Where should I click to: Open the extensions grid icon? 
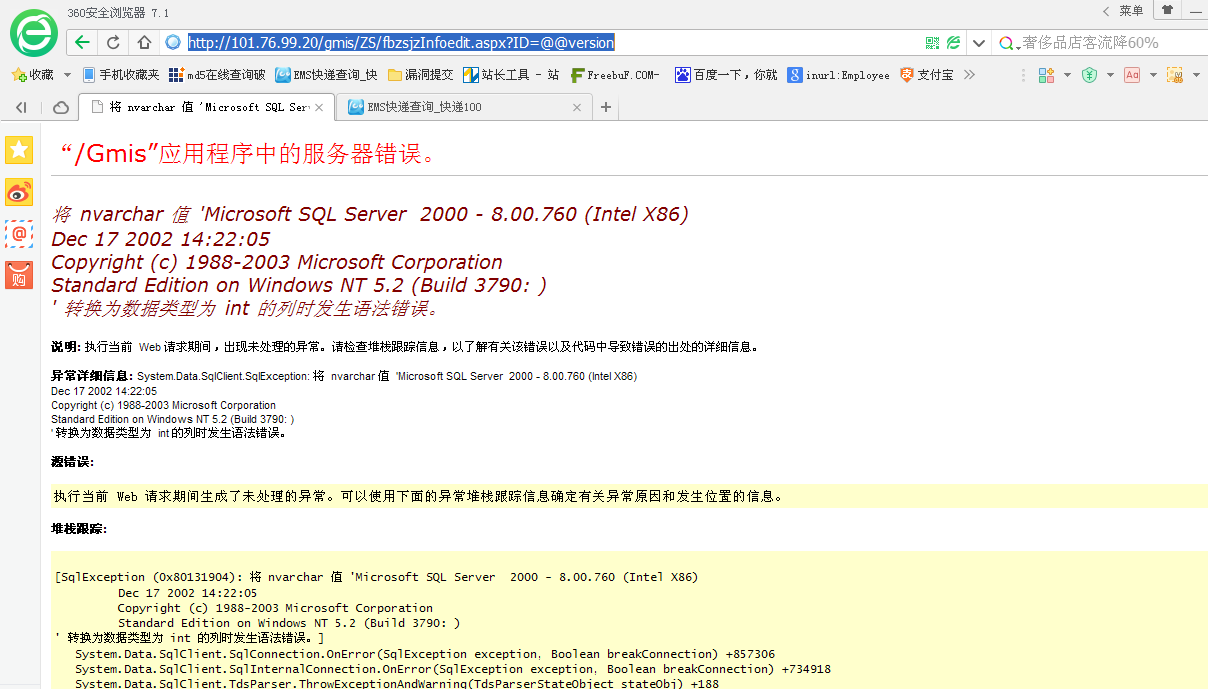point(1046,75)
